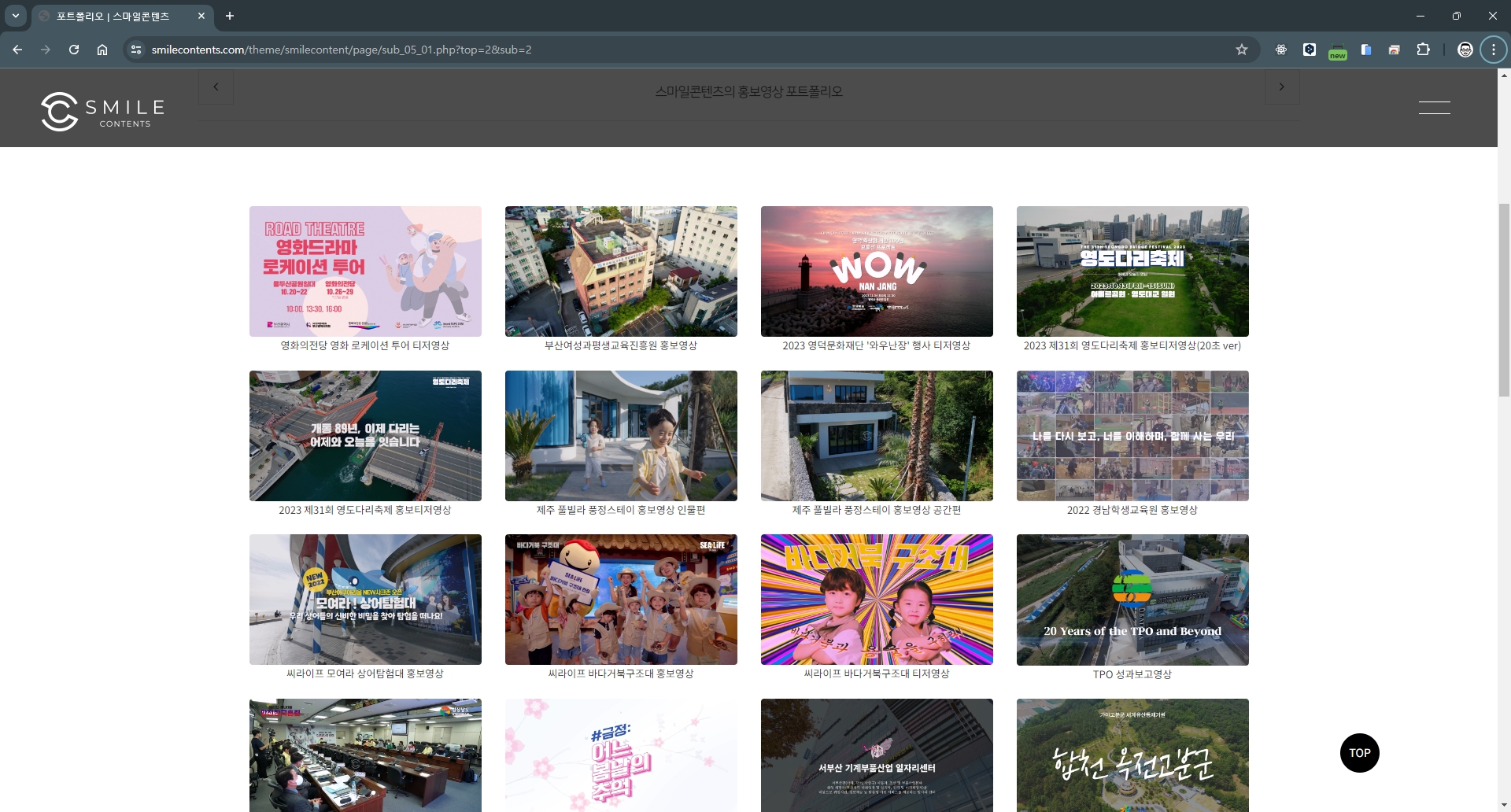This screenshot has height=812, width=1511.
Task: Open a new browser tab
Action: point(230,16)
